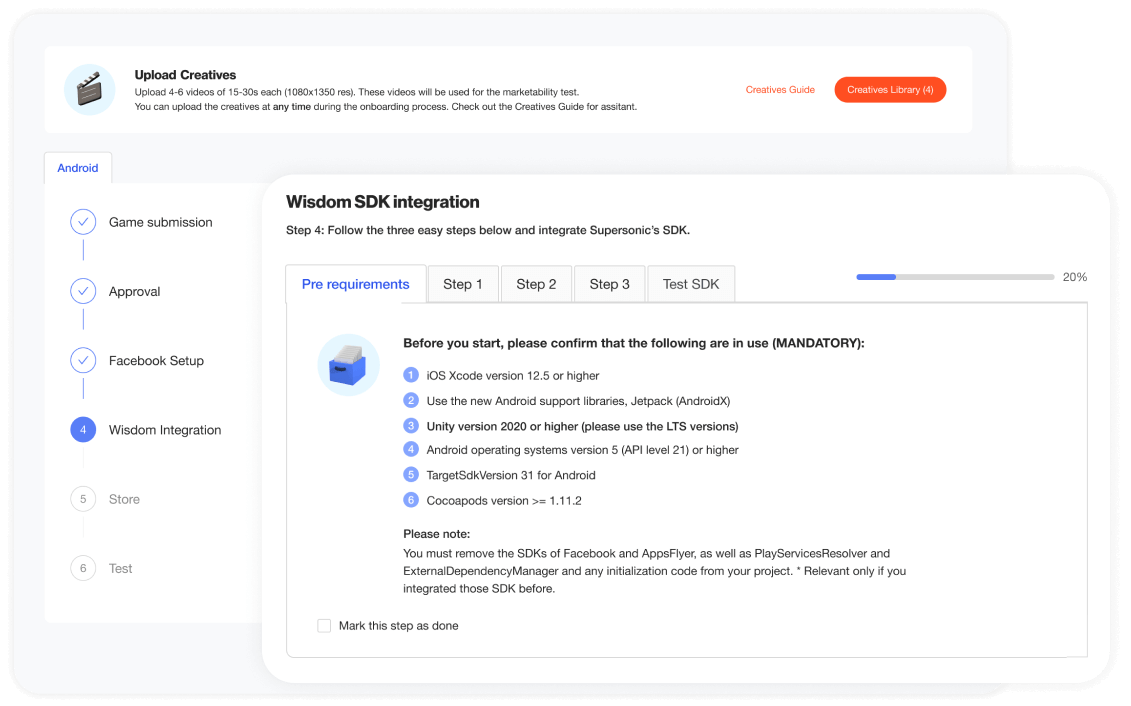1131x706 pixels.
Task: Go to the Step 3 tab
Action: tap(610, 284)
